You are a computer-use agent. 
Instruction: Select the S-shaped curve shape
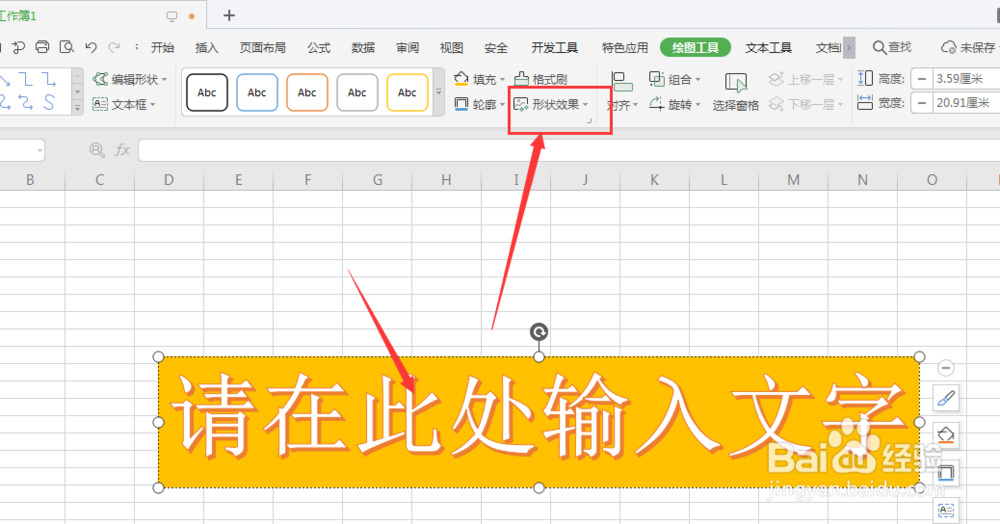49,102
